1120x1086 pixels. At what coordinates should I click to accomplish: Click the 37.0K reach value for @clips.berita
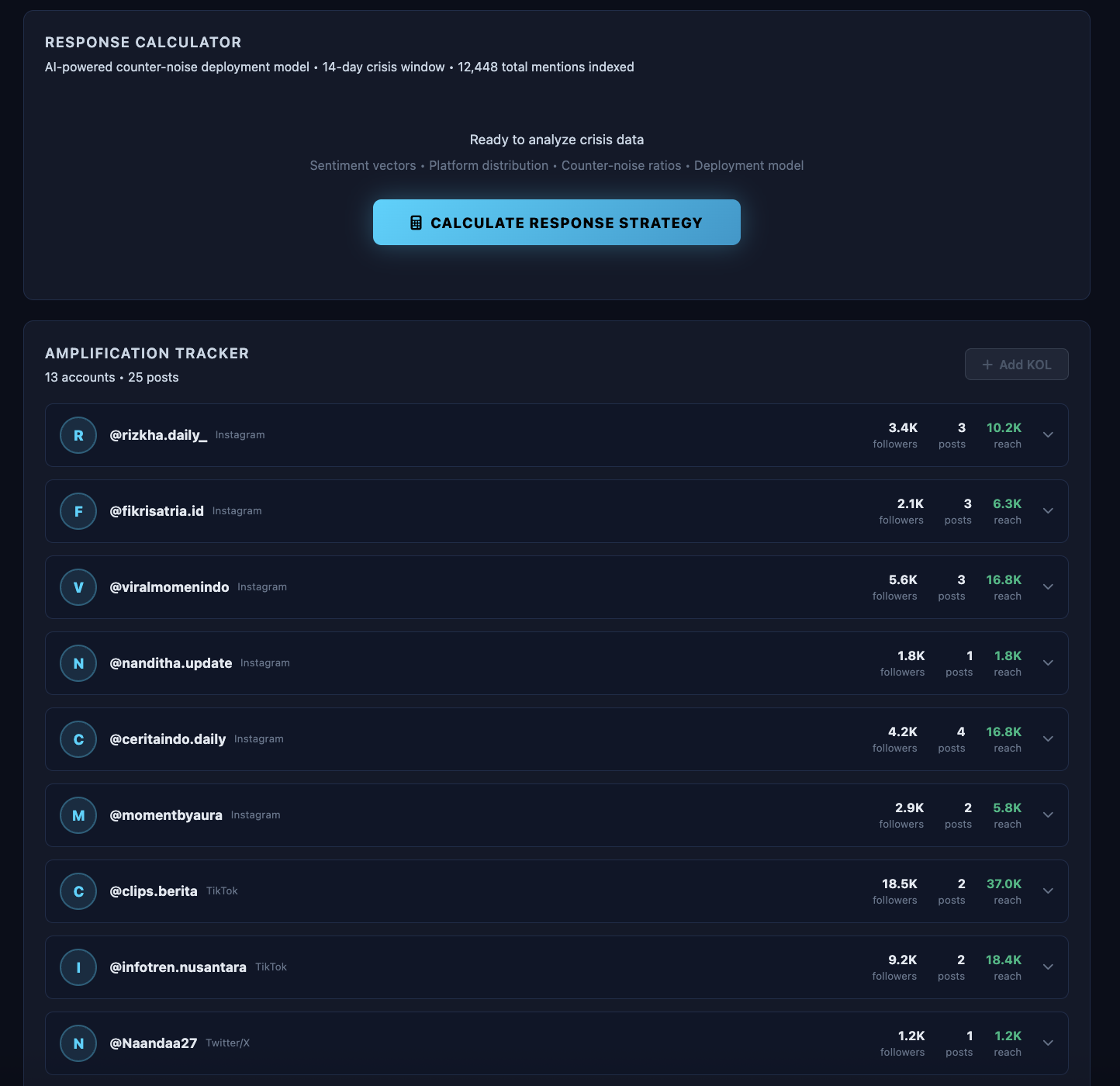pos(1004,884)
